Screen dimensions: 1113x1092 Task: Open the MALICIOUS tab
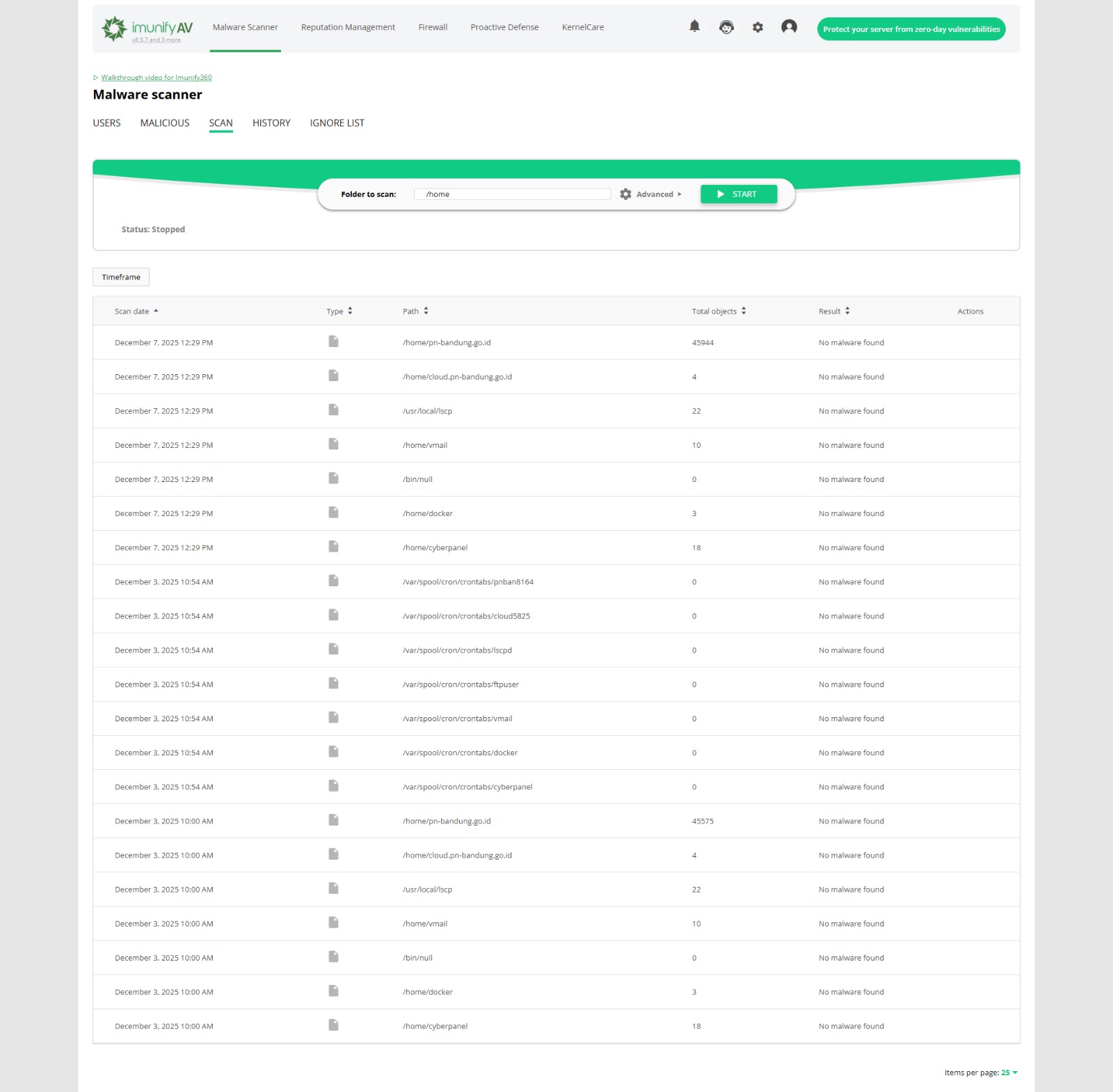[x=165, y=123]
